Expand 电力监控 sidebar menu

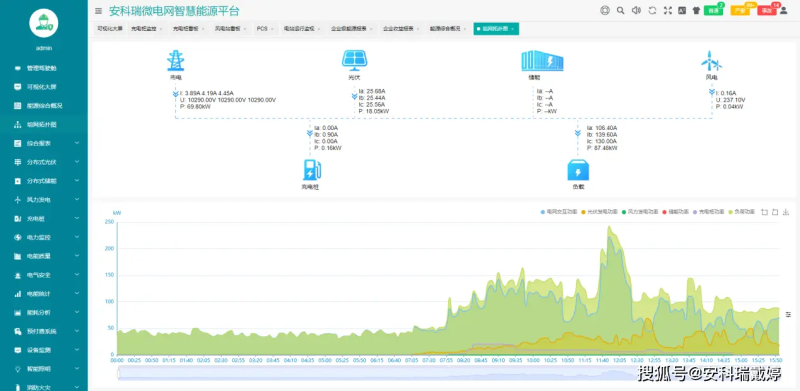click(44, 237)
